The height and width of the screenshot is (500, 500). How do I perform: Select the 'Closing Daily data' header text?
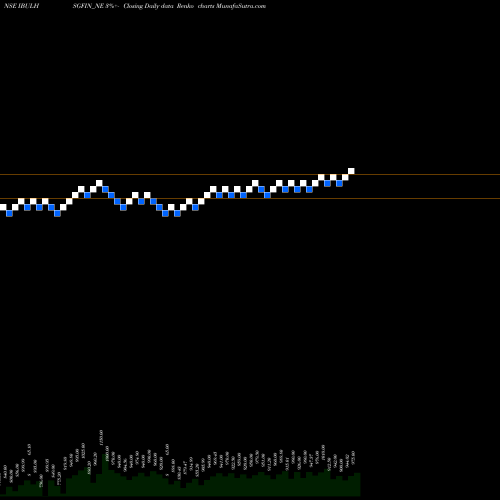tap(149, 6)
